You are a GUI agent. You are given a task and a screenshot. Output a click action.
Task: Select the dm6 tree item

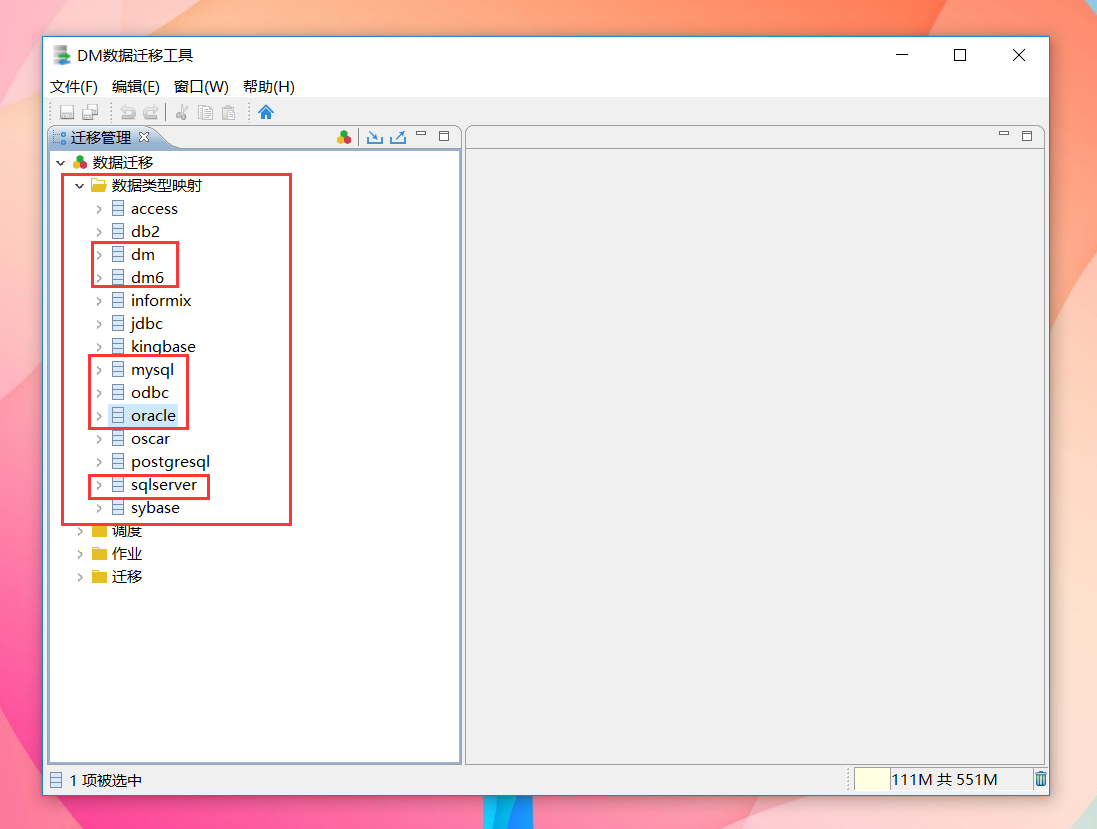(x=147, y=278)
